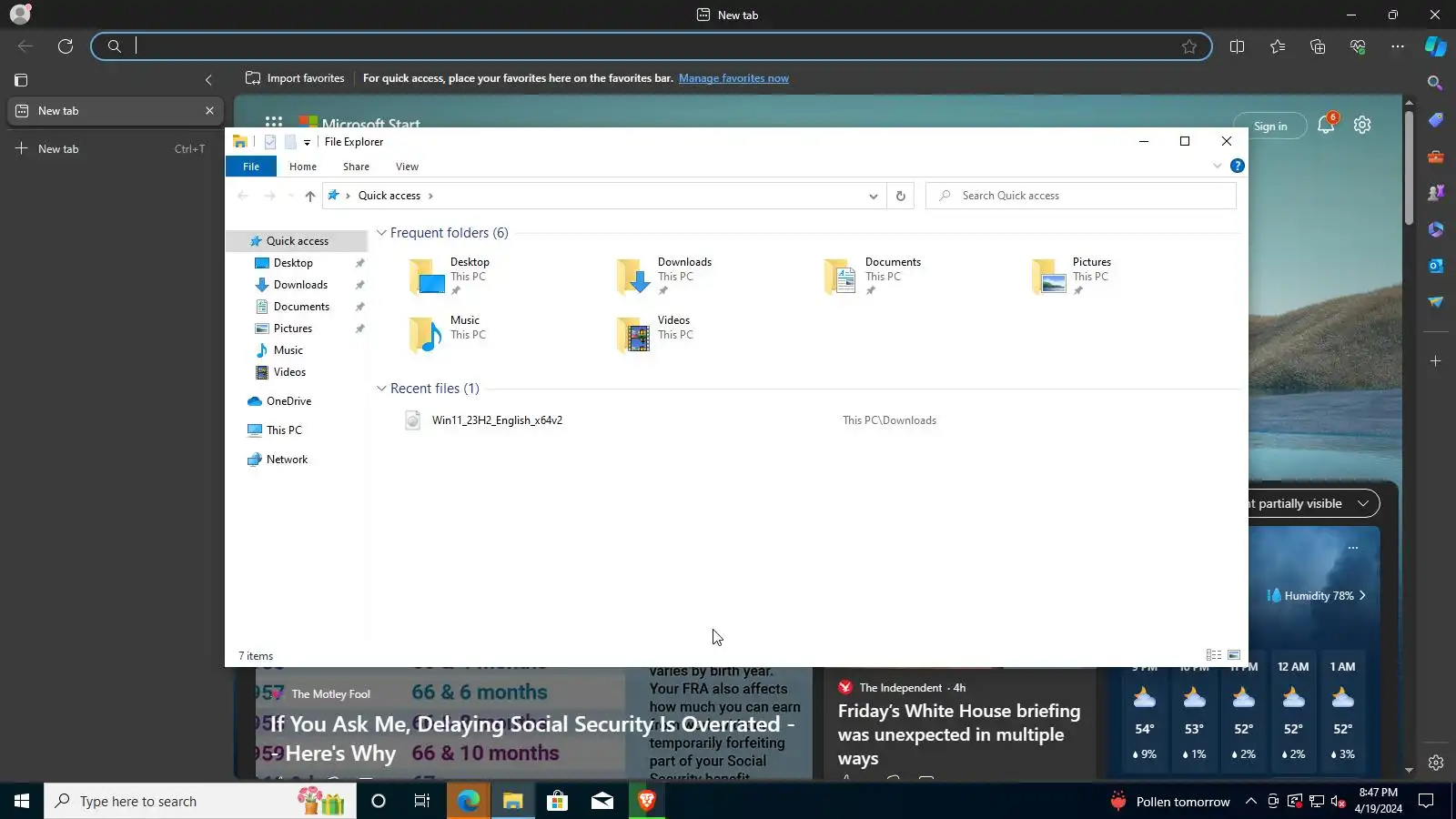Open the File menu in File Explorer
This screenshot has width=1456, height=819.
(x=251, y=167)
